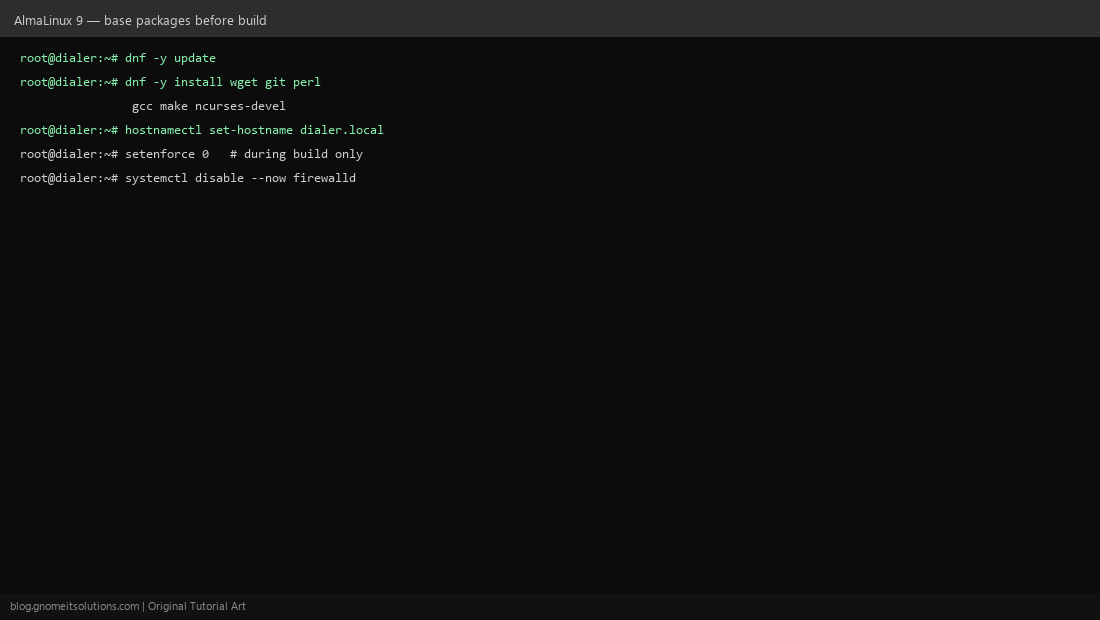
Task: Click the 'hostnamectl set-hostname dialer.local' command
Action: click(202, 130)
